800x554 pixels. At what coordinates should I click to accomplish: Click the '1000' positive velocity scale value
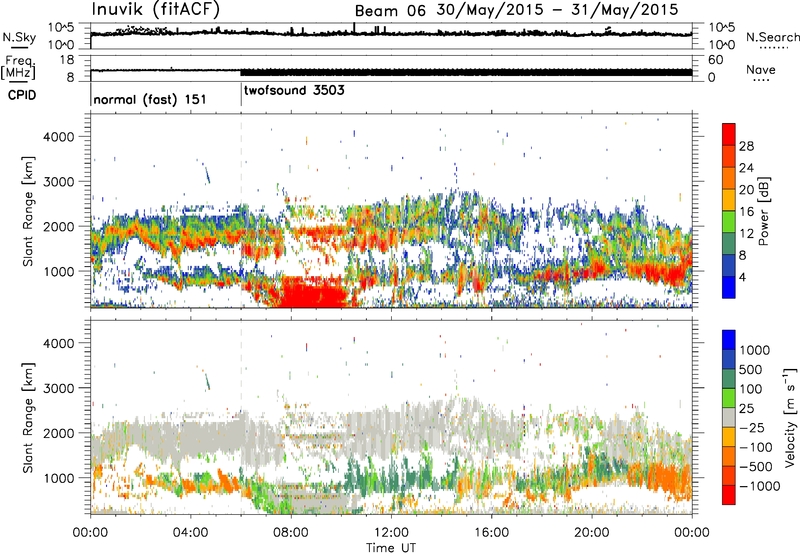point(754,350)
